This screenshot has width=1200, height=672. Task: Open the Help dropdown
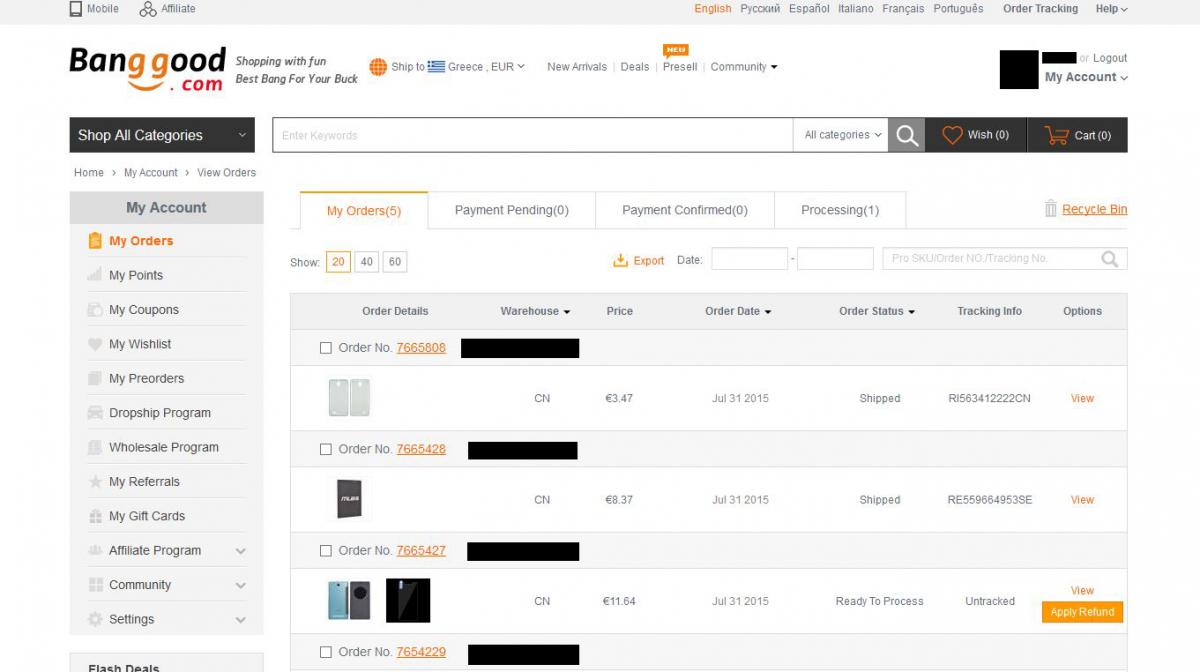click(x=1112, y=9)
